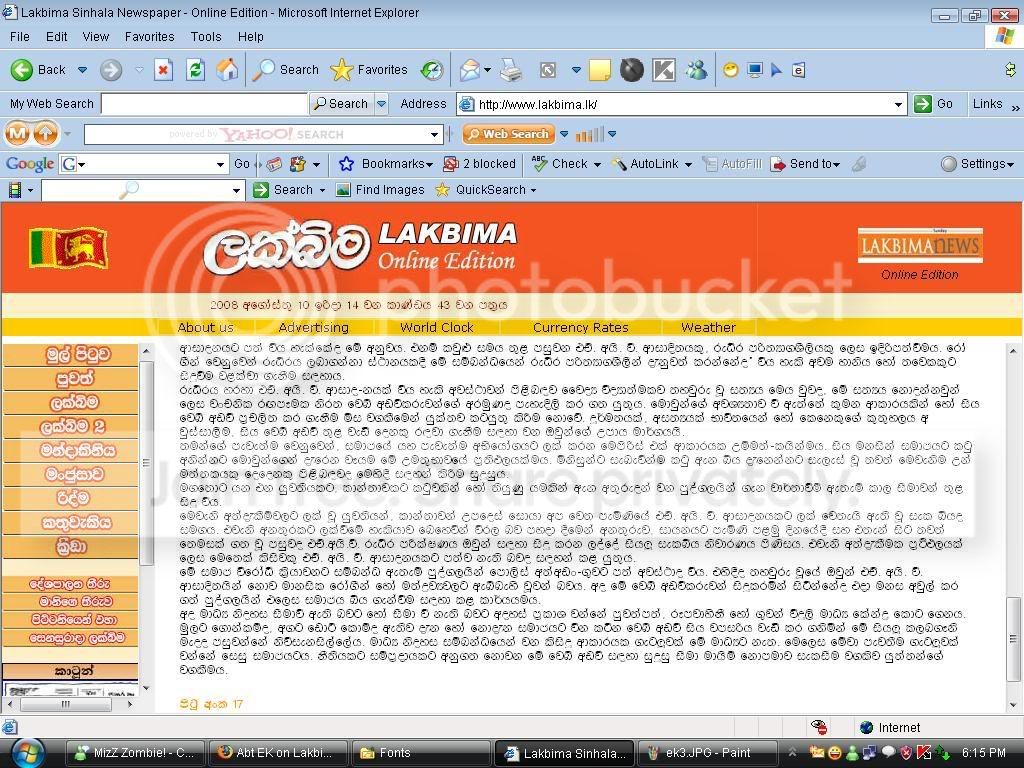Image resolution: width=1024 pixels, height=768 pixels.
Task: Click the green Back arrow button
Action: point(22,70)
